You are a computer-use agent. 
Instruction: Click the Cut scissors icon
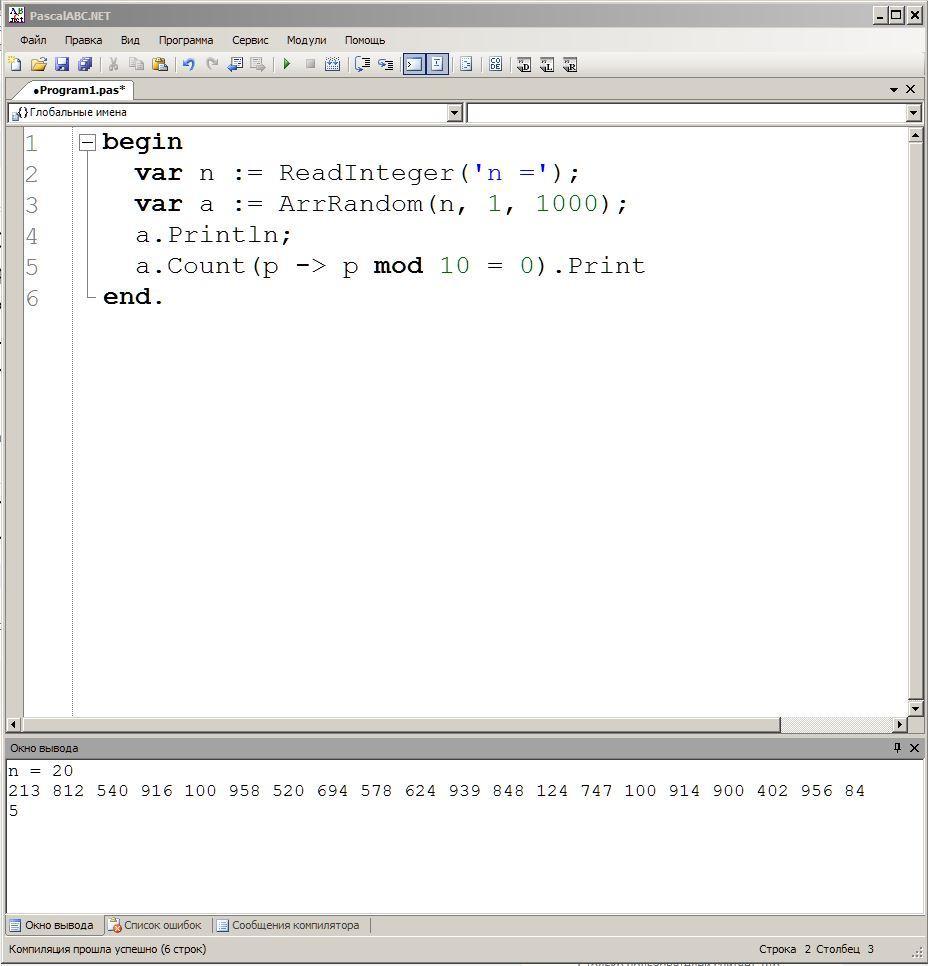coord(113,64)
